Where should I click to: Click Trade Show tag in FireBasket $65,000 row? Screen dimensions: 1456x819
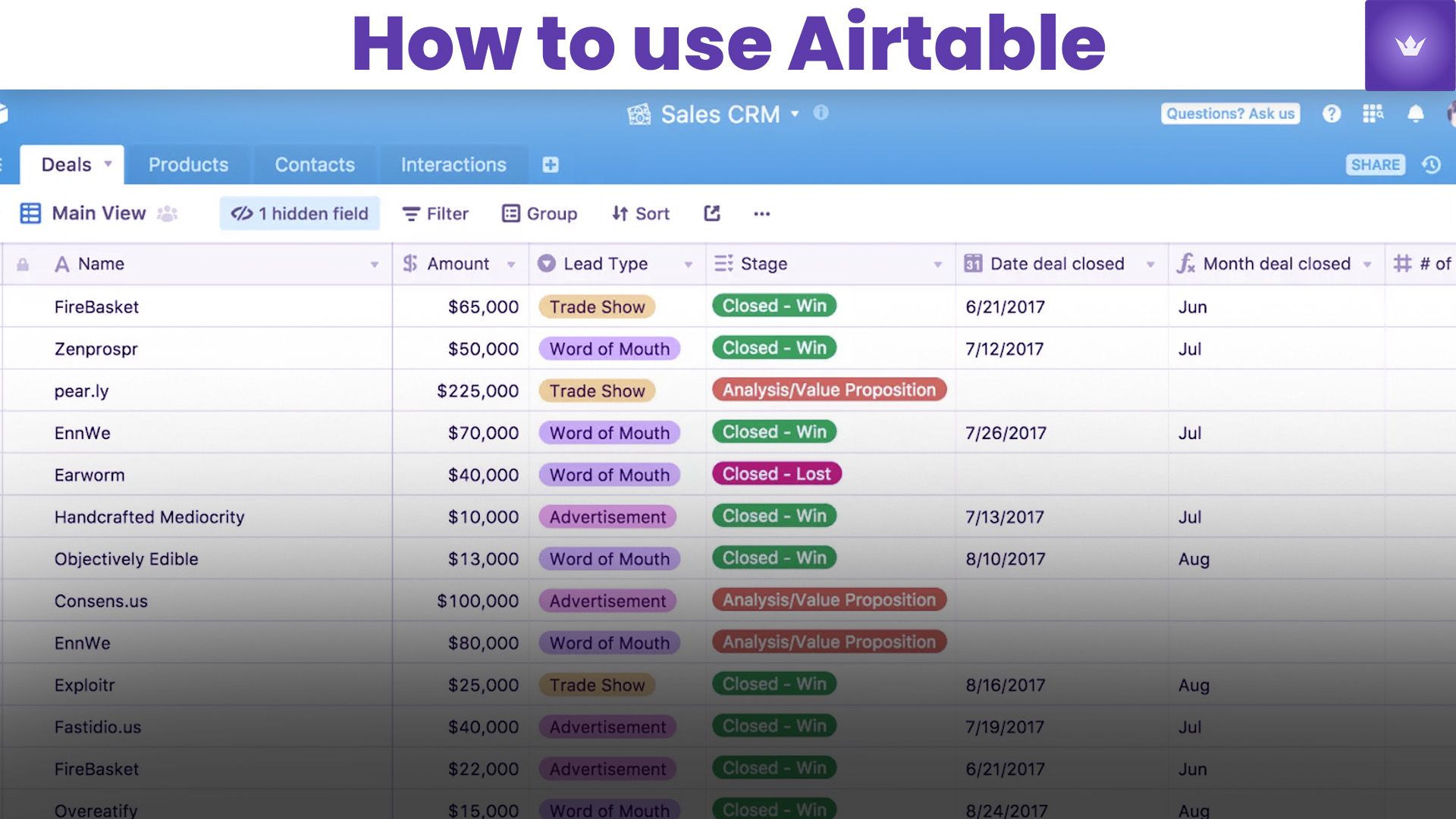[597, 307]
